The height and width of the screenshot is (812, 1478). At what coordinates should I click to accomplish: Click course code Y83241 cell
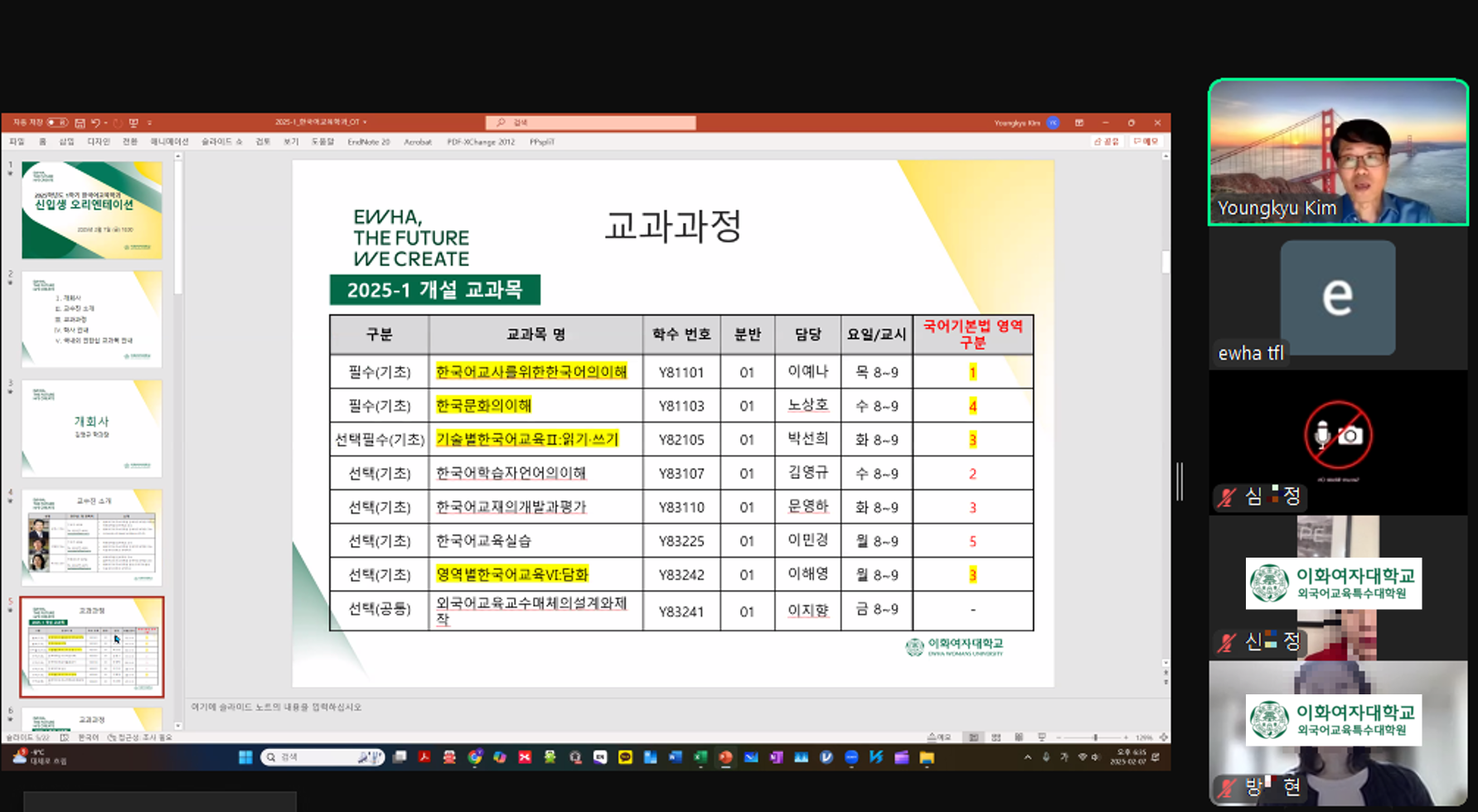tap(681, 611)
